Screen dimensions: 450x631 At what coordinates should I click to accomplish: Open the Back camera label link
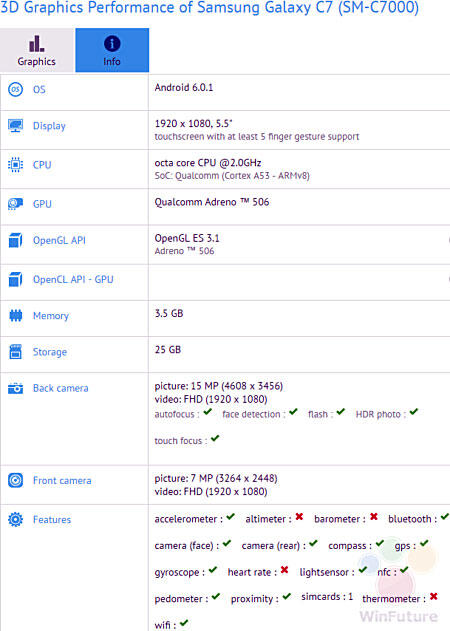[x=60, y=388]
